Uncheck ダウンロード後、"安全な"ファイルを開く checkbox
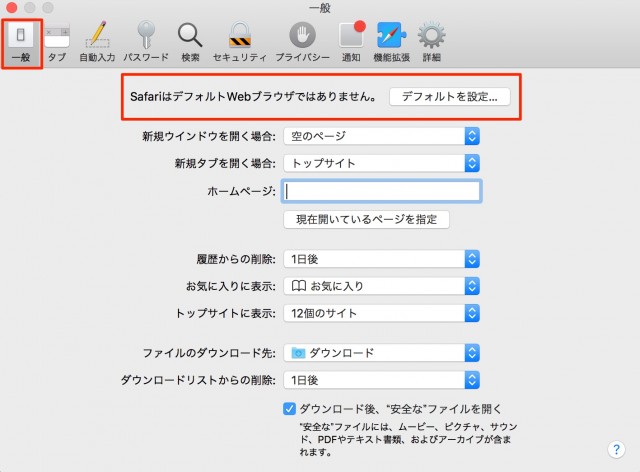This screenshot has width=640, height=472. (x=289, y=409)
